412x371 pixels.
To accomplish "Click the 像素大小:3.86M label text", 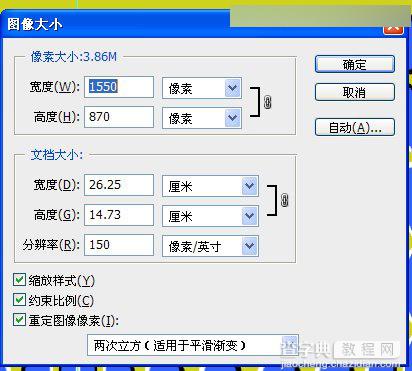I will point(74,57).
